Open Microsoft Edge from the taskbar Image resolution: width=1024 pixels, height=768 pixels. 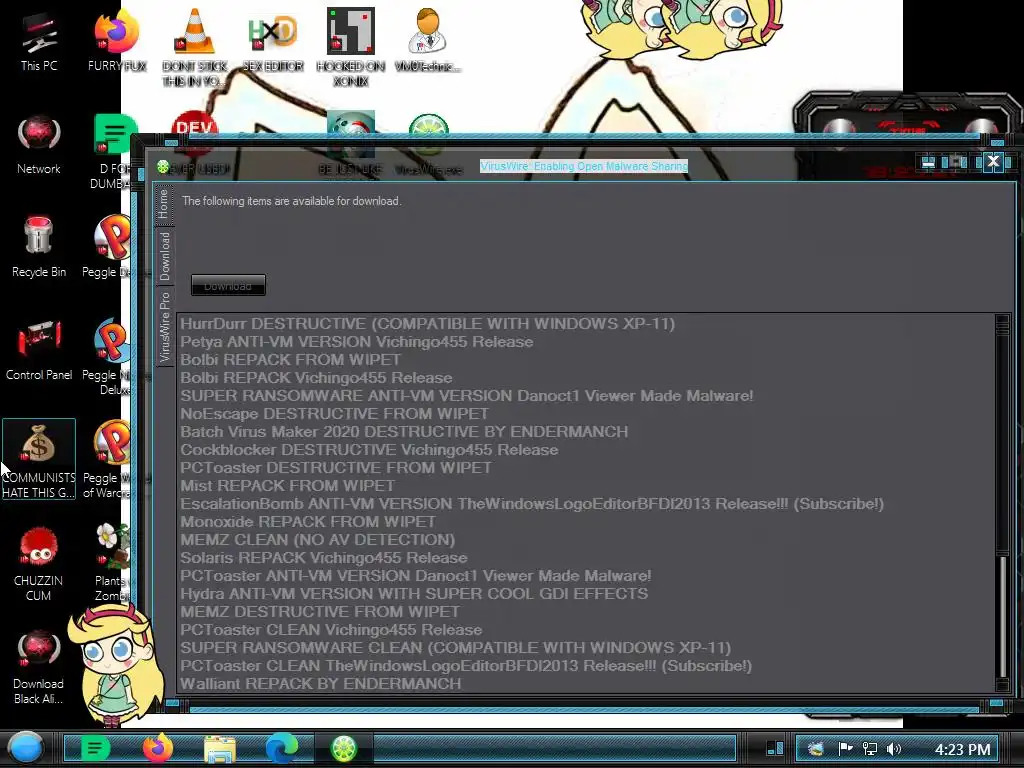pyautogui.click(x=281, y=748)
